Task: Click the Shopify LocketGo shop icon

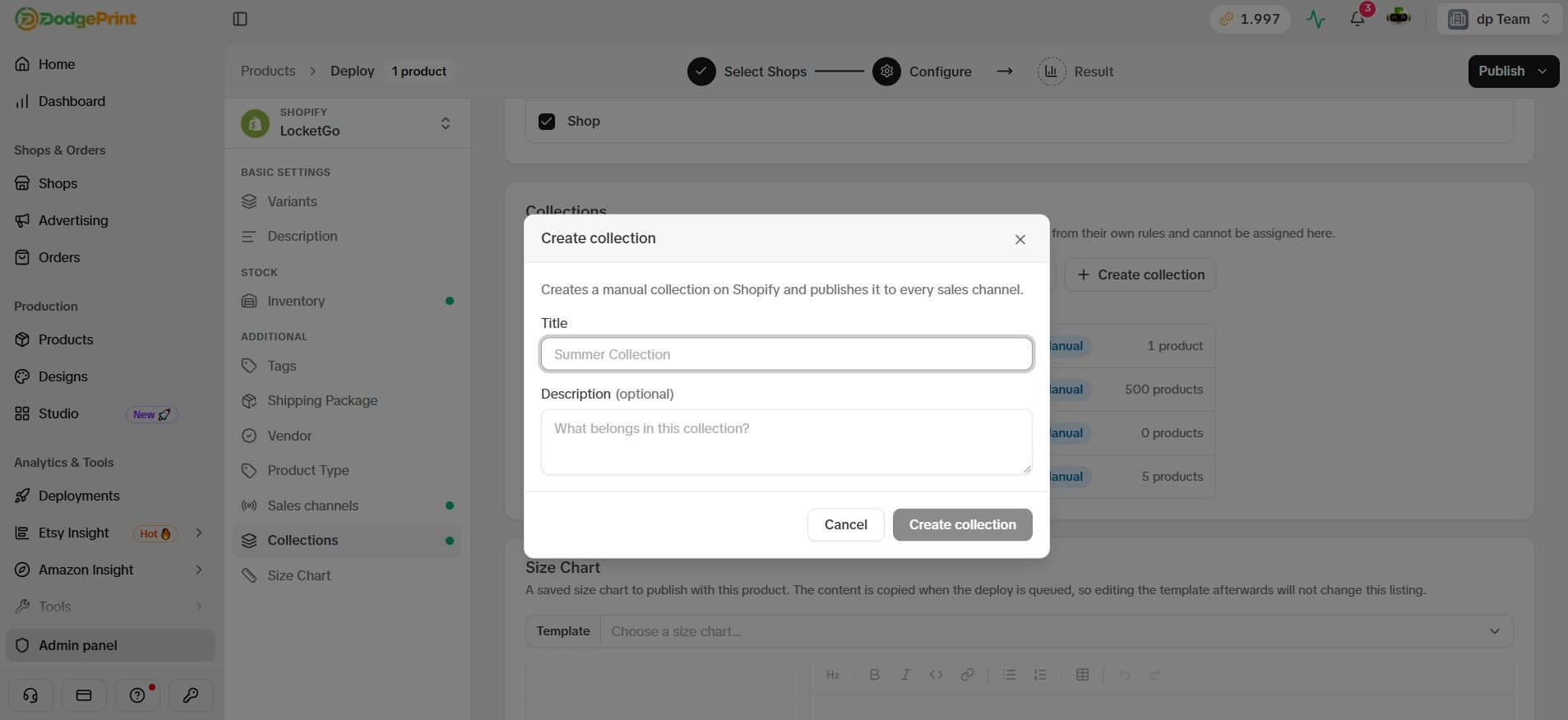Action: 255,123
